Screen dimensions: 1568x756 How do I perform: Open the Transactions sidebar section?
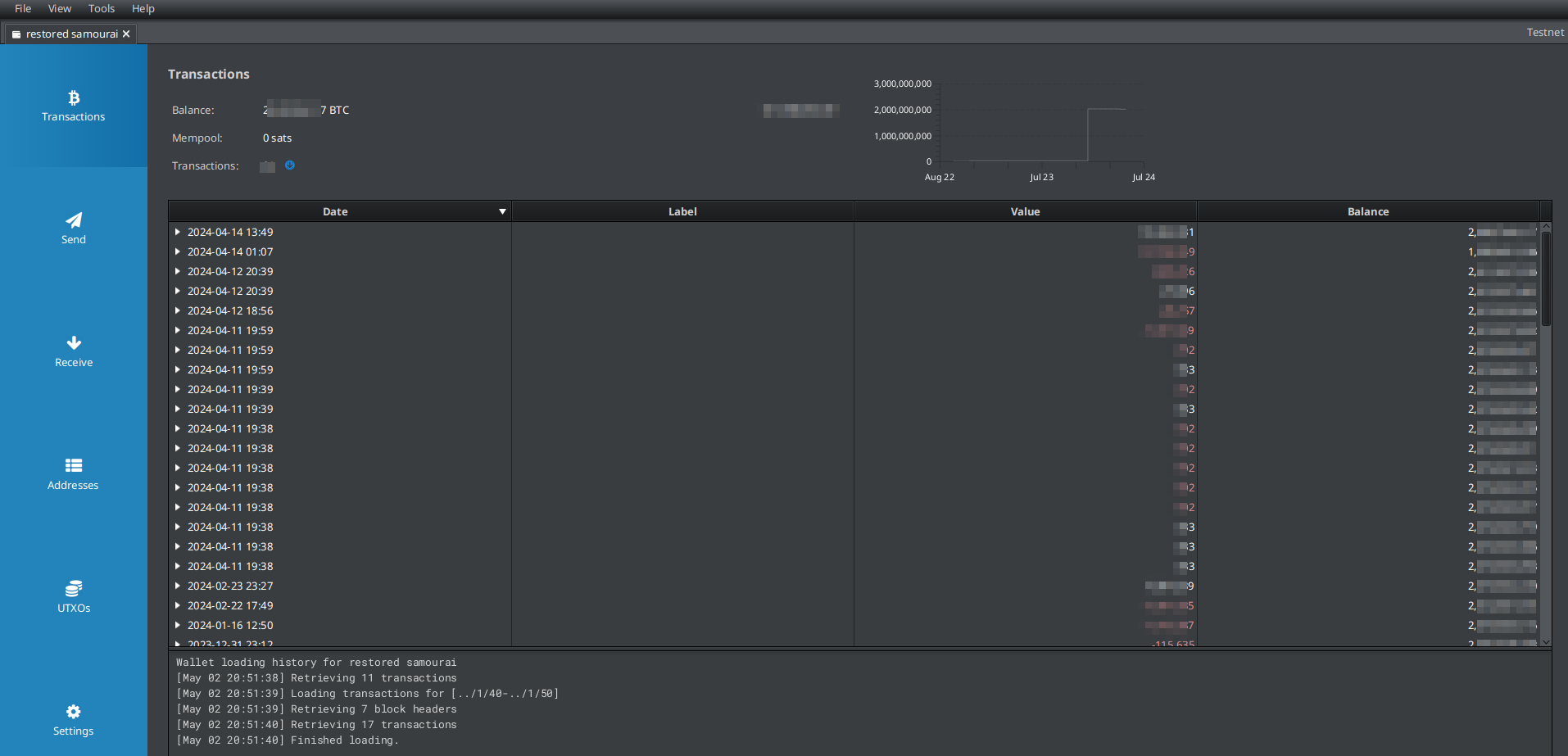(x=74, y=106)
